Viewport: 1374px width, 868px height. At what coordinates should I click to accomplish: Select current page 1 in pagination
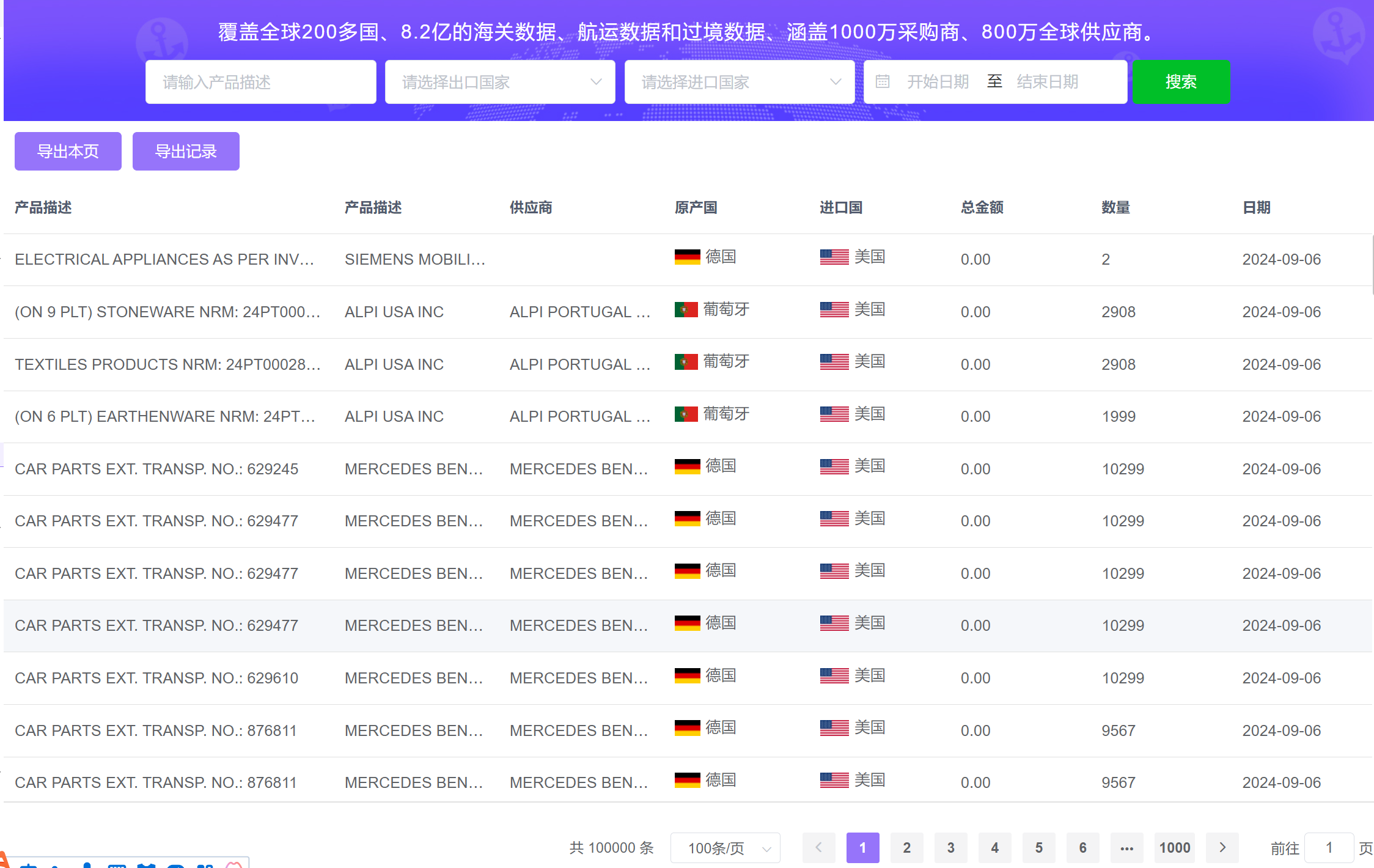(863, 848)
